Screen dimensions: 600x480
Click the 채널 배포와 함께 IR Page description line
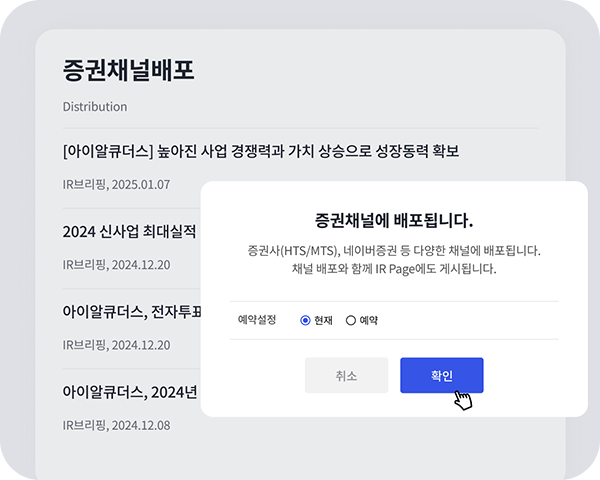(394, 269)
